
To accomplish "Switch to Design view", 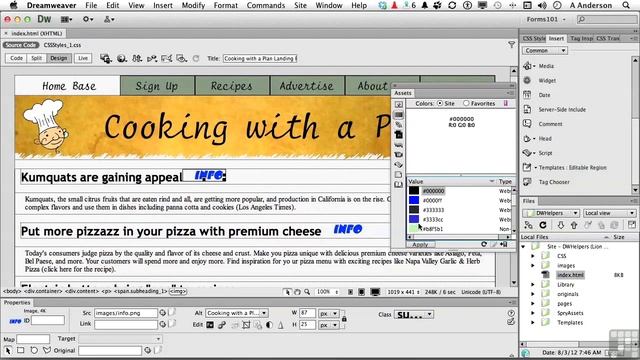I will tap(58, 58).
